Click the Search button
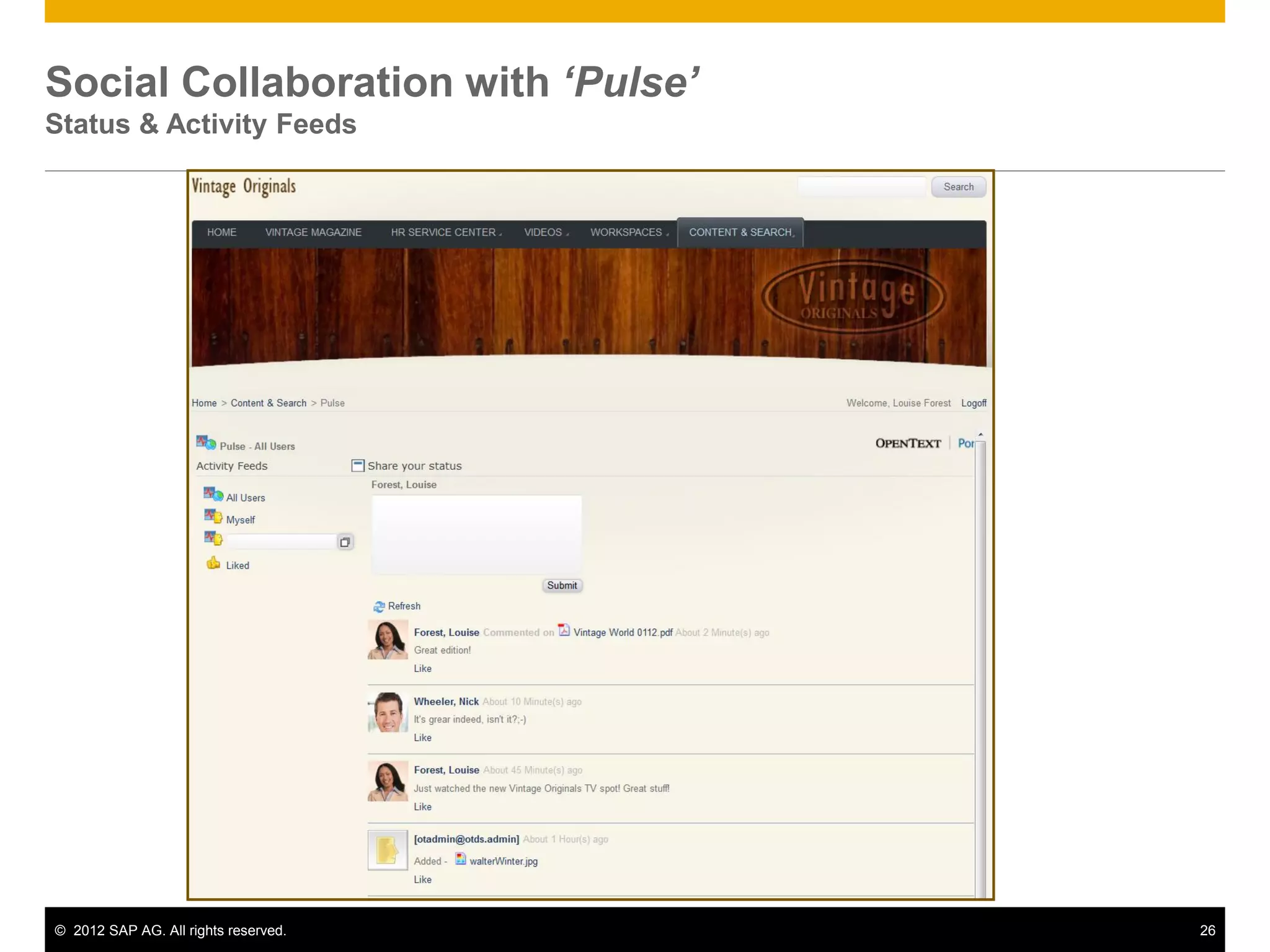 [x=959, y=187]
